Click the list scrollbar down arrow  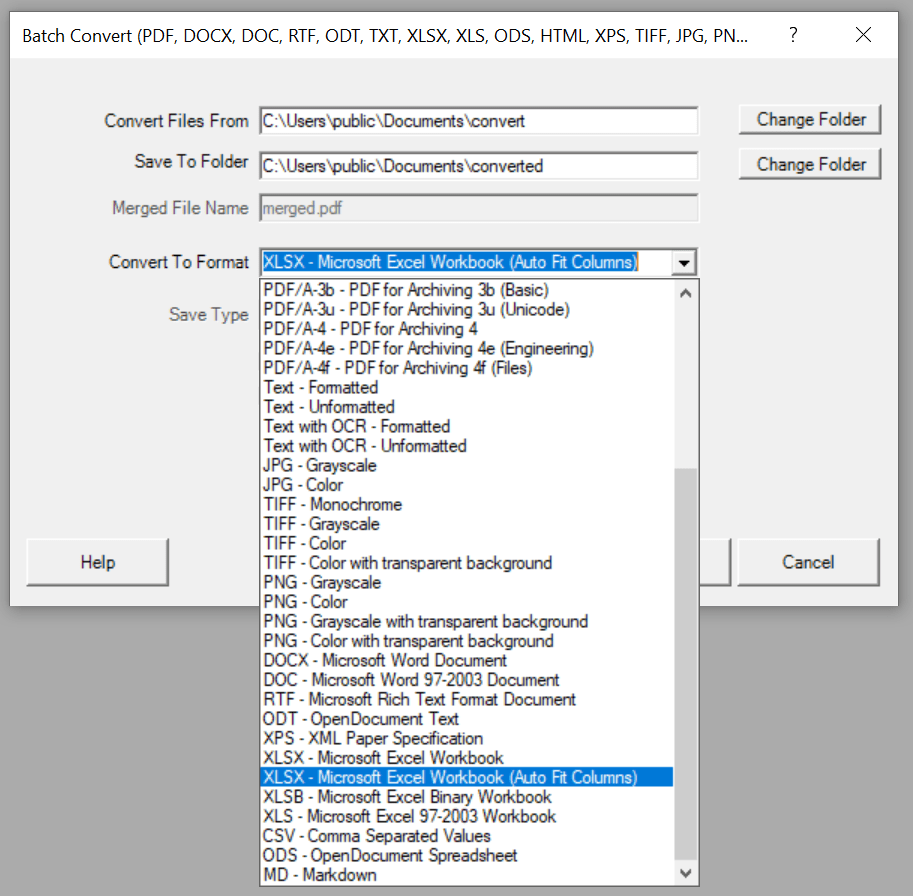click(686, 873)
